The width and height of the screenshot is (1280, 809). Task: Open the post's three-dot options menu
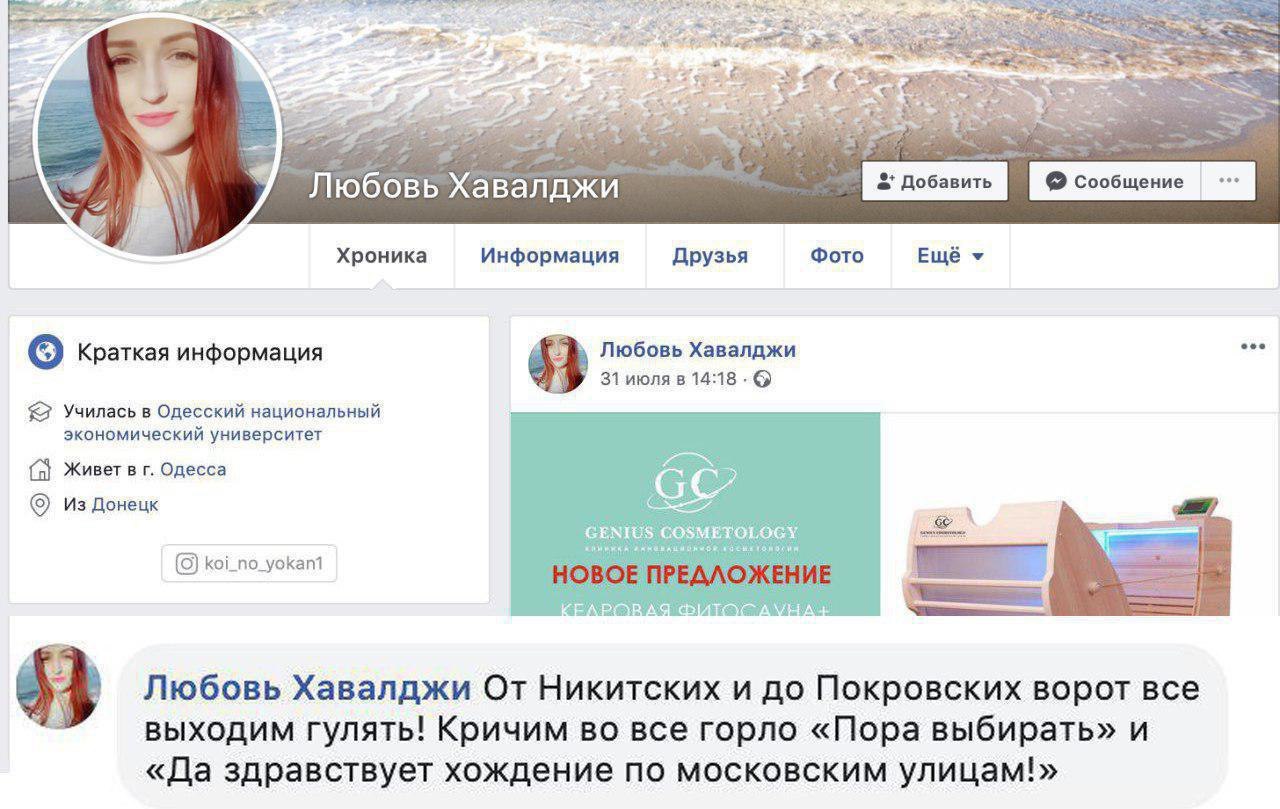click(x=1252, y=347)
